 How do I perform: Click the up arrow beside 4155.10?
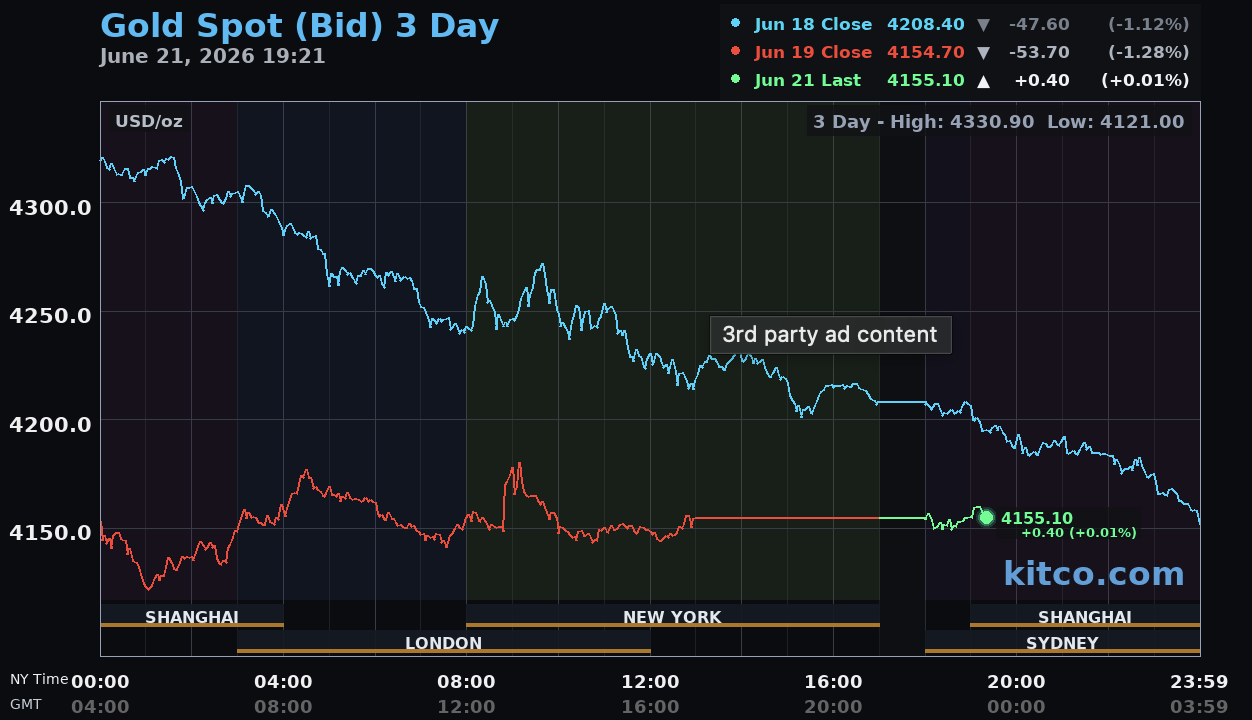(x=983, y=80)
